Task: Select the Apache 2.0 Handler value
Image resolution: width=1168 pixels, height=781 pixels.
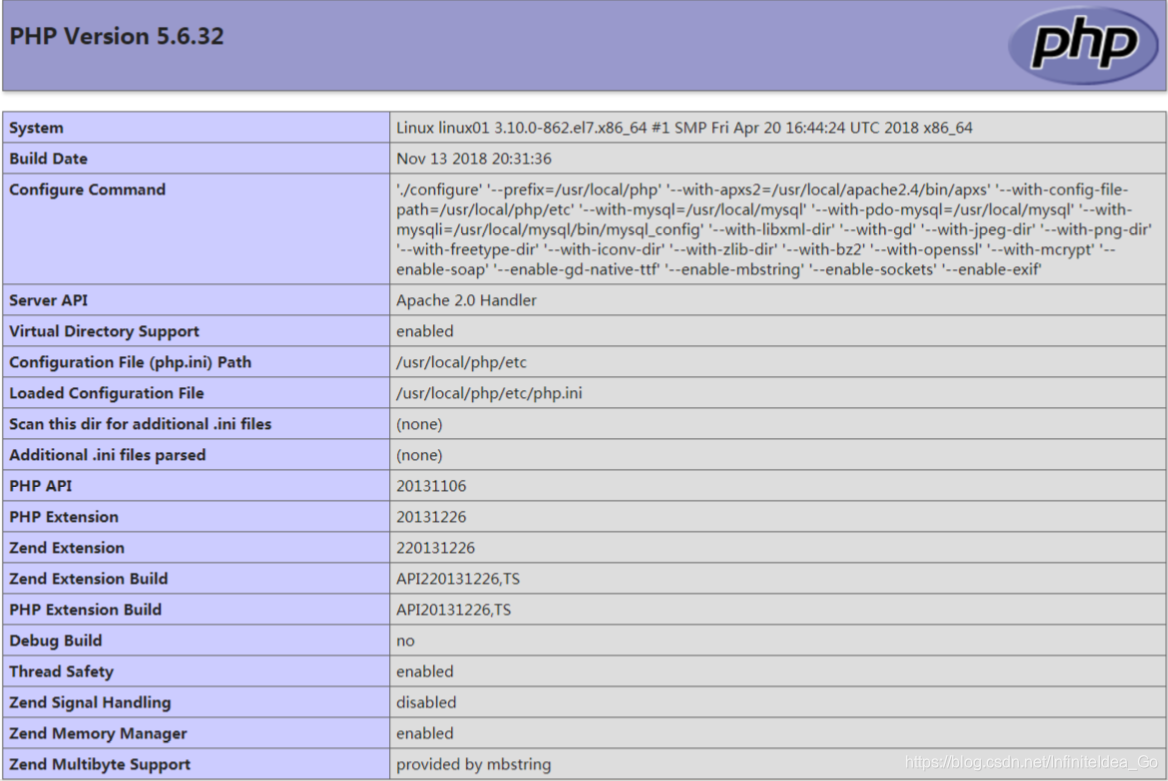Action: click(x=466, y=300)
